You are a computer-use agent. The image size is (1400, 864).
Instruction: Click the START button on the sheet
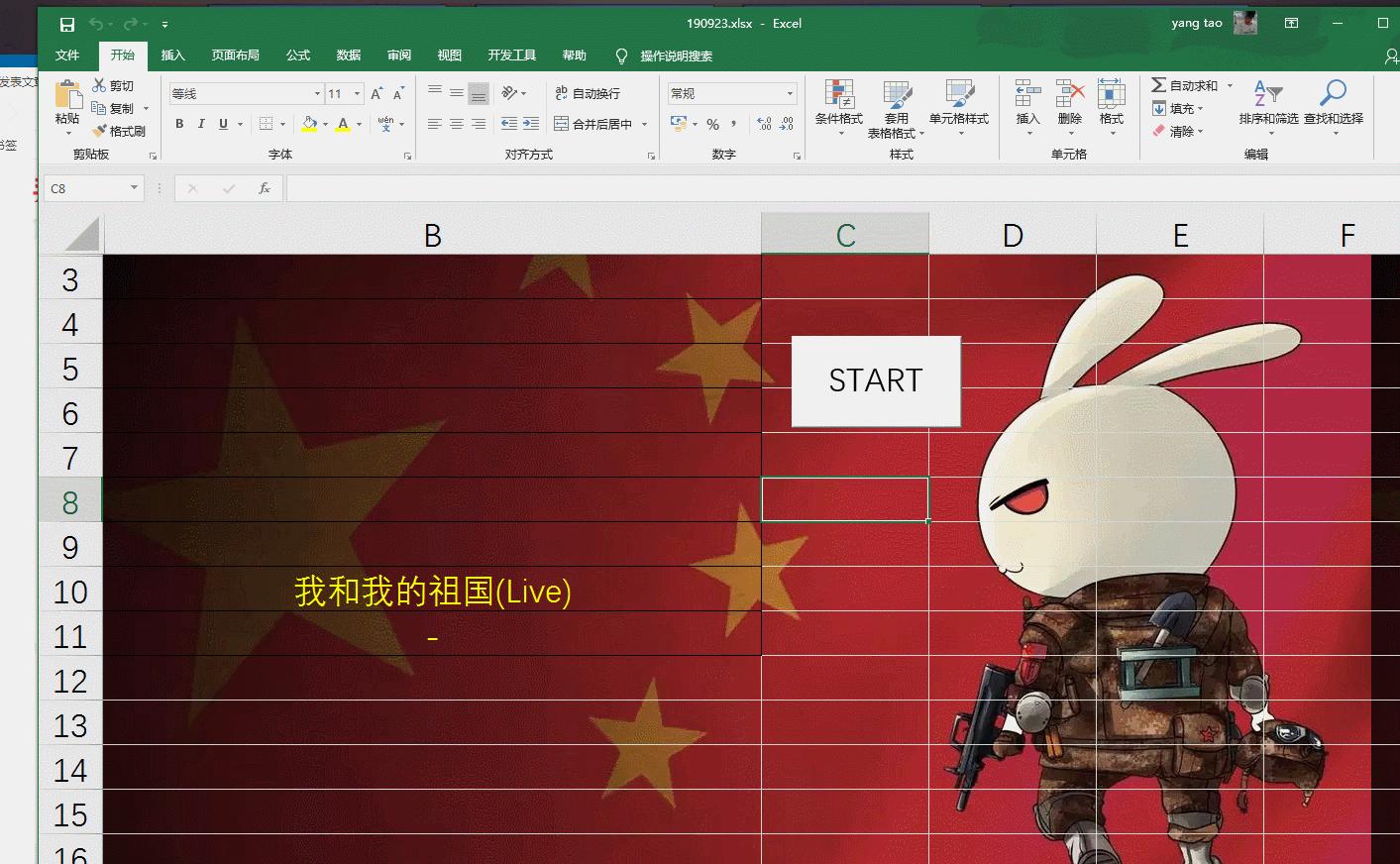point(876,381)
